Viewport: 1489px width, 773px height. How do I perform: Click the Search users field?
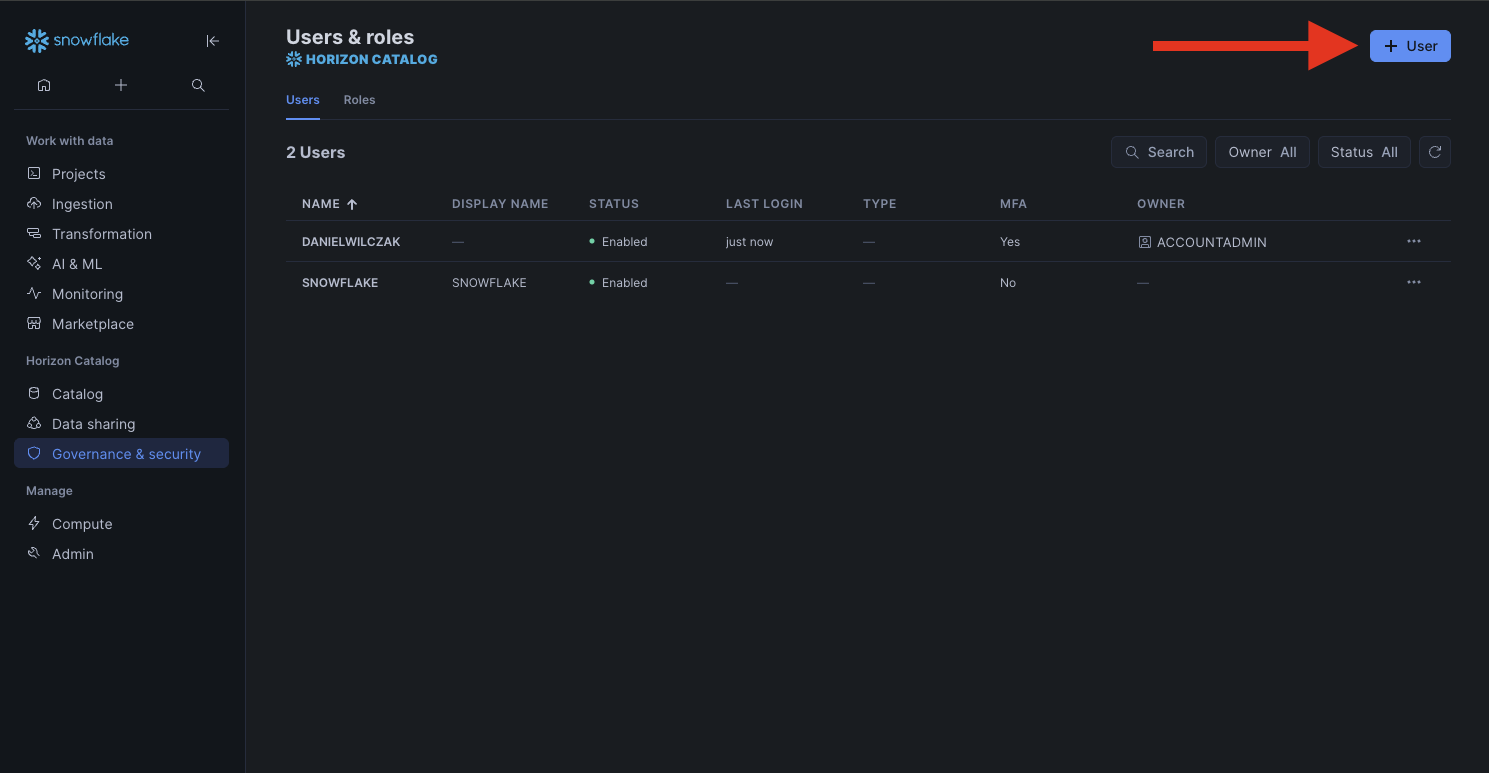click(x=1158, y=152)
